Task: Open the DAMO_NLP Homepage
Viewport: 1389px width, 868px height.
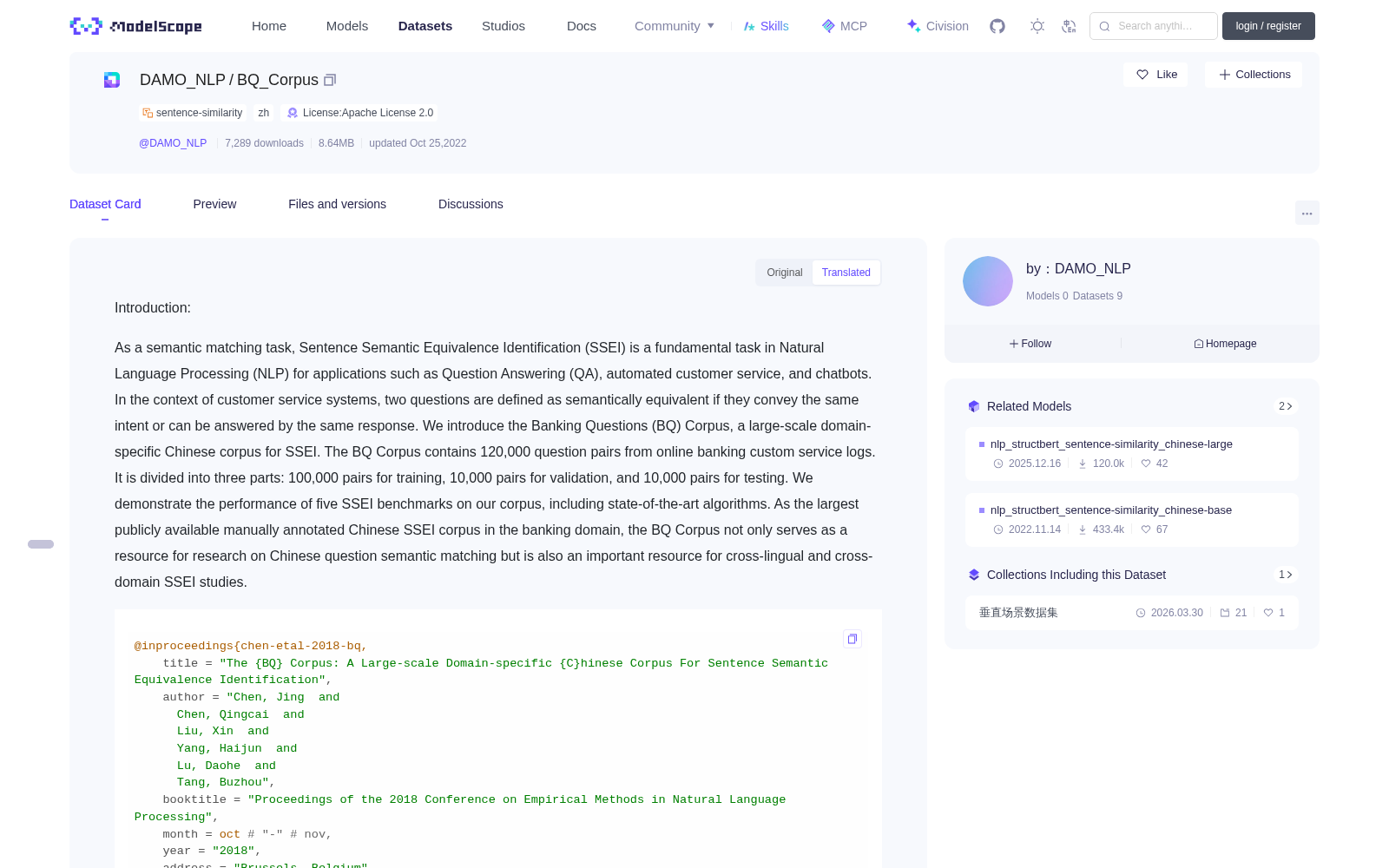Action: (x=1225, y=344)
